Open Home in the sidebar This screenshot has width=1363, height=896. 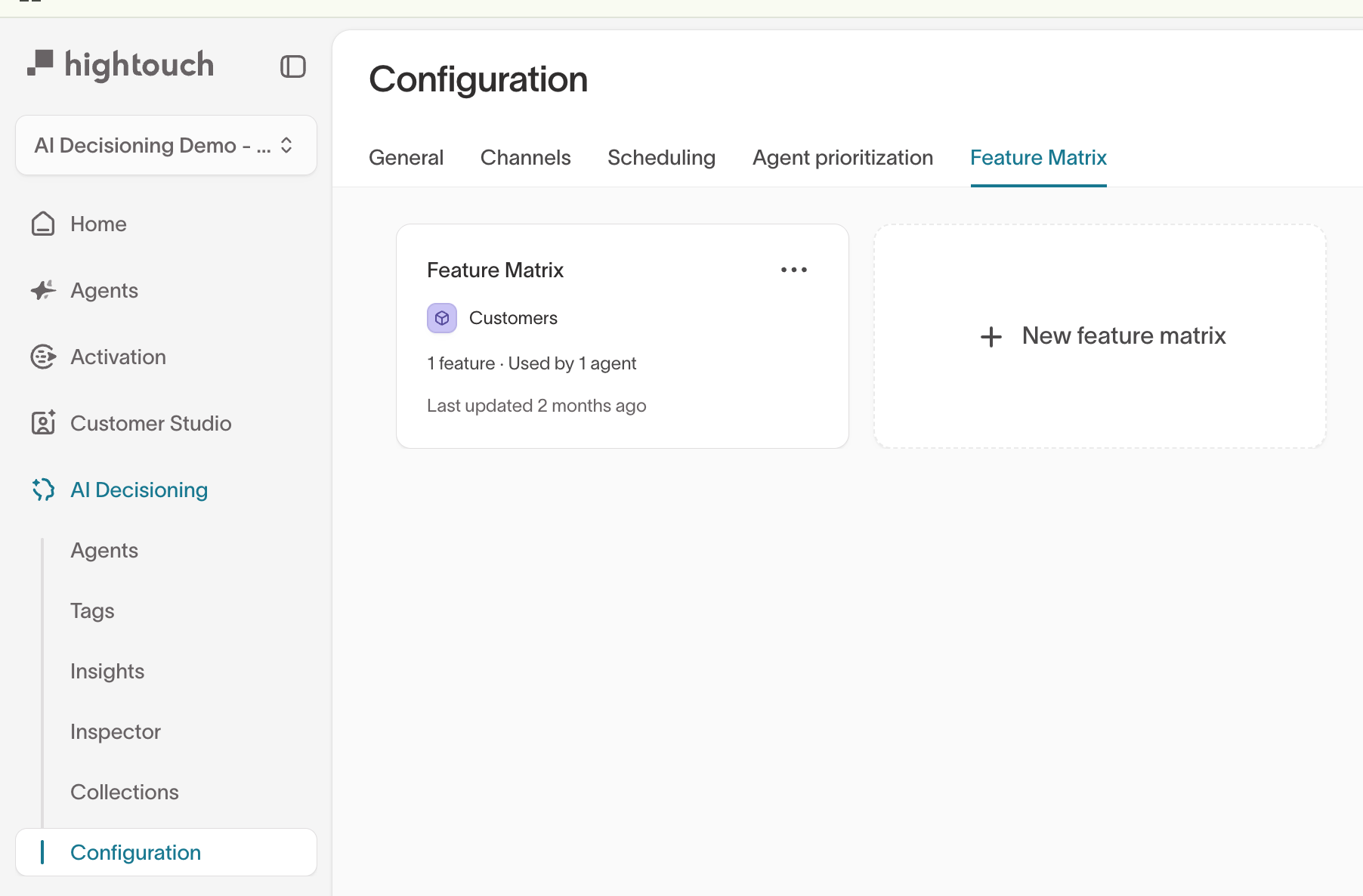click(x=98, y=224)
